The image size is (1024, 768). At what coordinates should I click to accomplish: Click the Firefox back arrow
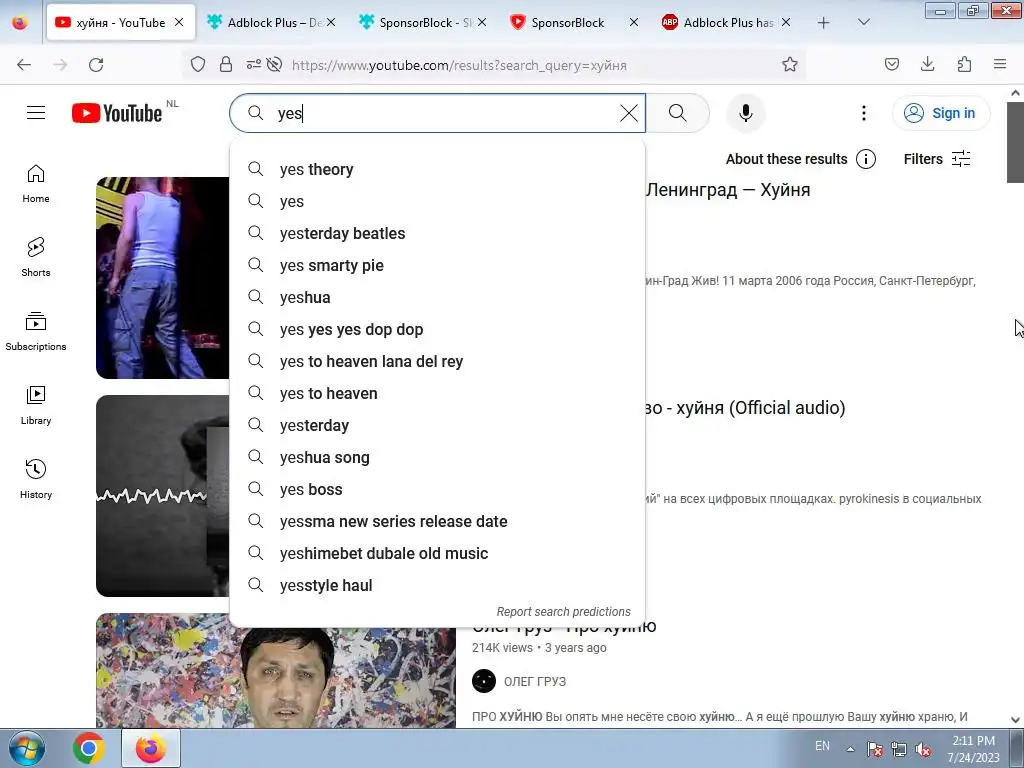24,65
